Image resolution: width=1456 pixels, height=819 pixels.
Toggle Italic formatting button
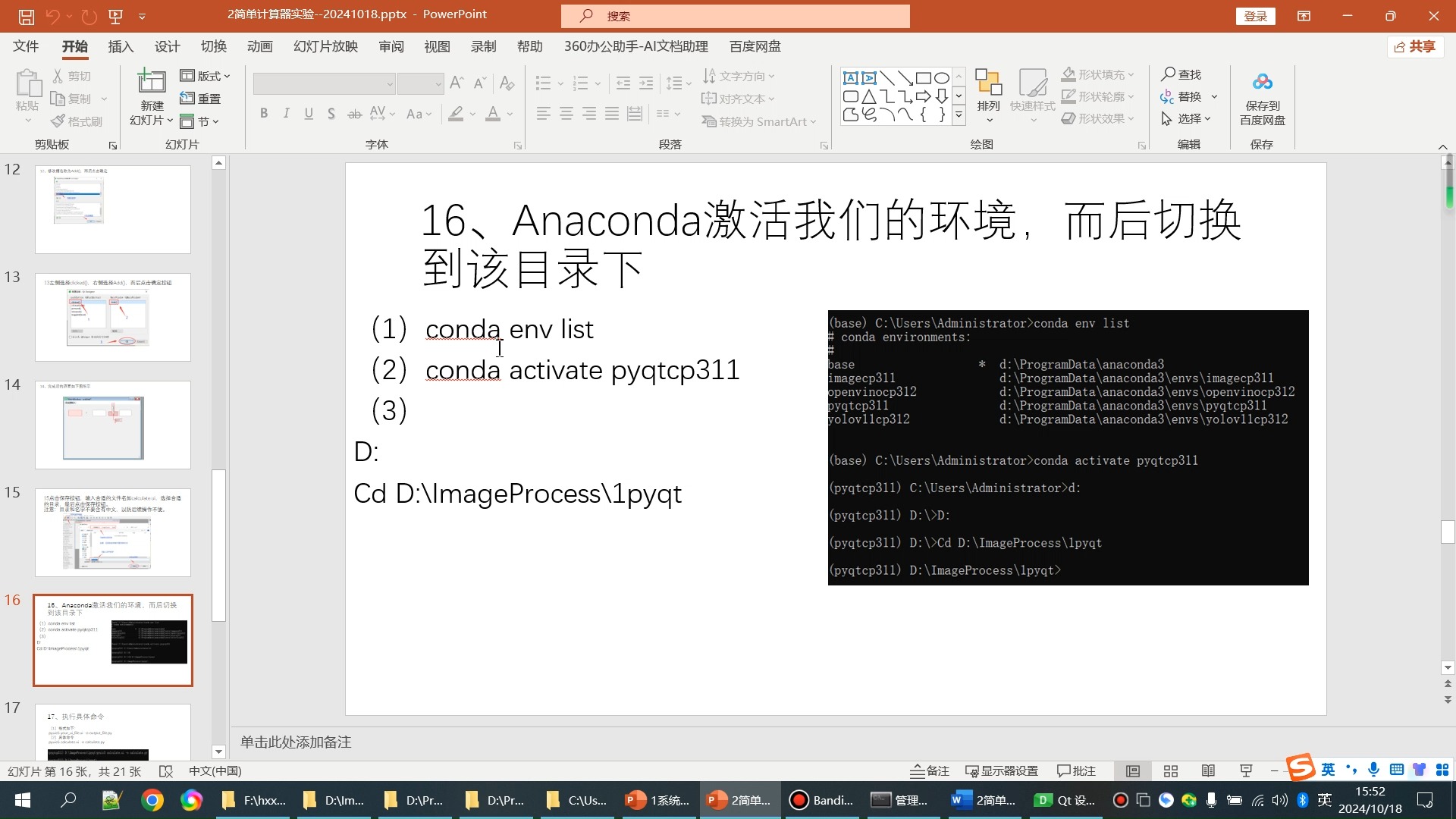[x=286, y=113]
